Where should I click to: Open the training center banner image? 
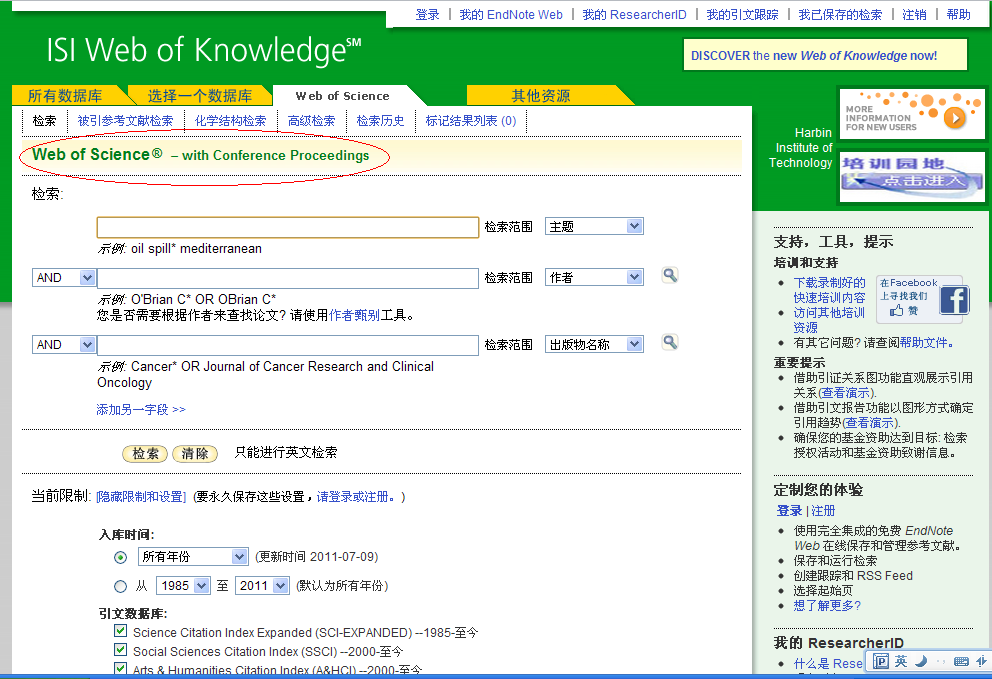912,177
